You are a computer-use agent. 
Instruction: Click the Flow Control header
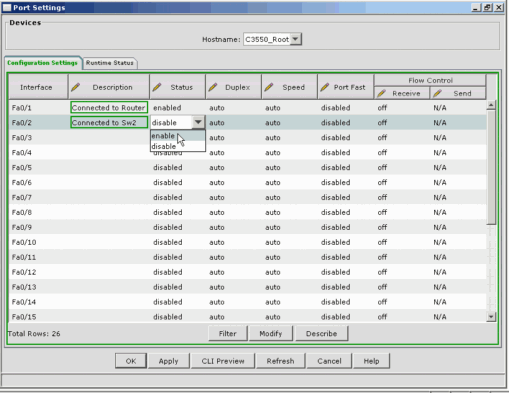[x=430, y=80]
